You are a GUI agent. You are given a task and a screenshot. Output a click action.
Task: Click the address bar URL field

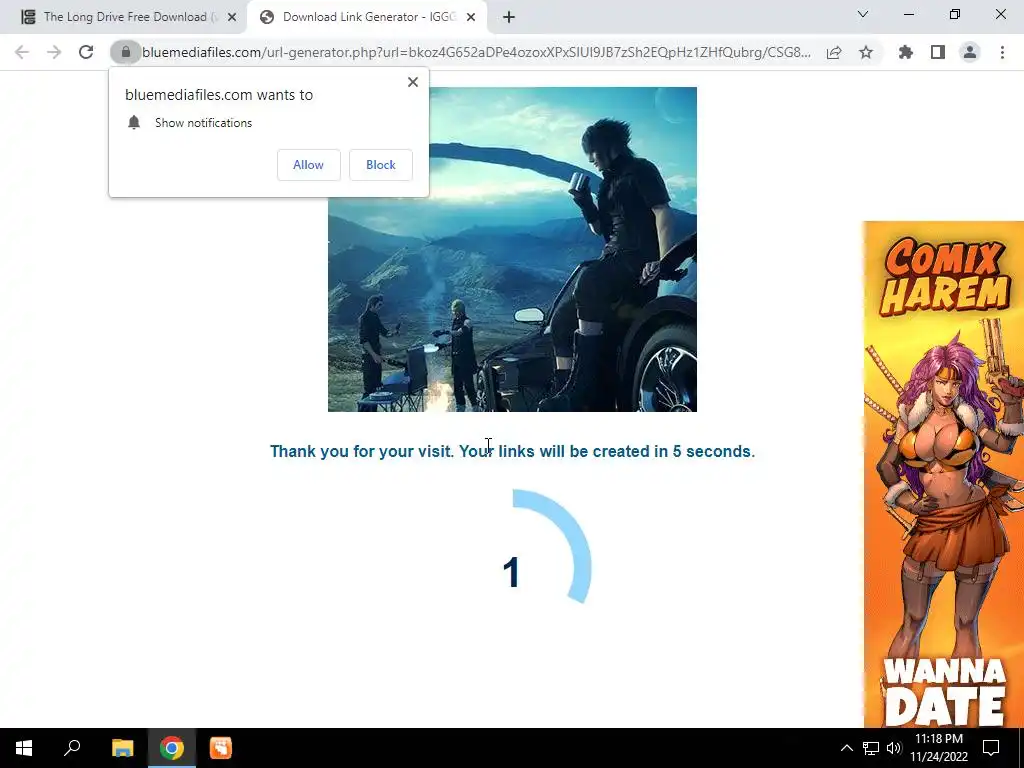pos(476,52)
